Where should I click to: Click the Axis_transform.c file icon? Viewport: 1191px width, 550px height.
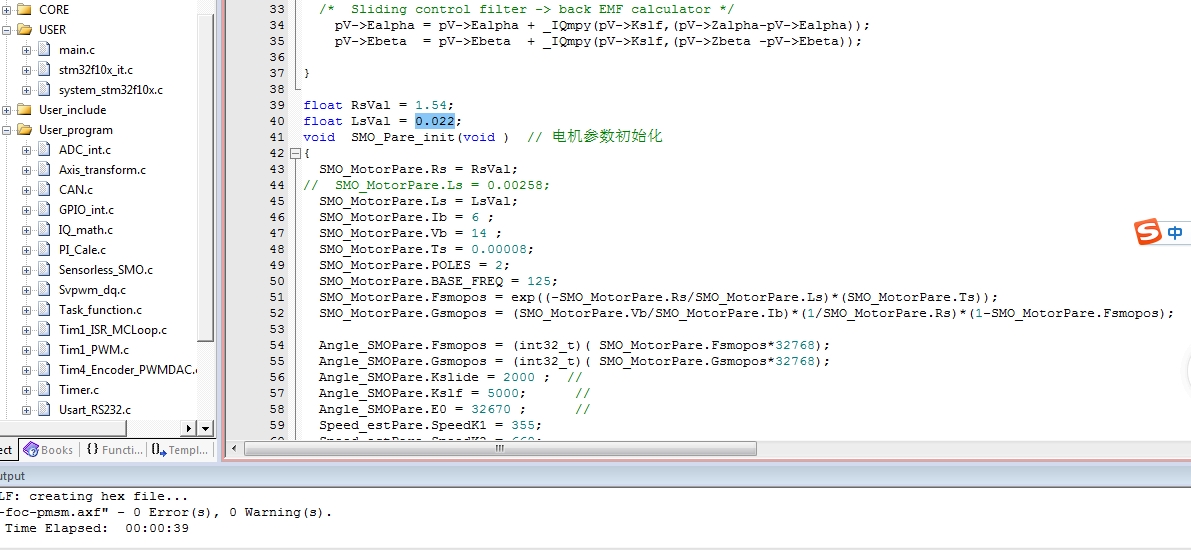coord(43,169)
